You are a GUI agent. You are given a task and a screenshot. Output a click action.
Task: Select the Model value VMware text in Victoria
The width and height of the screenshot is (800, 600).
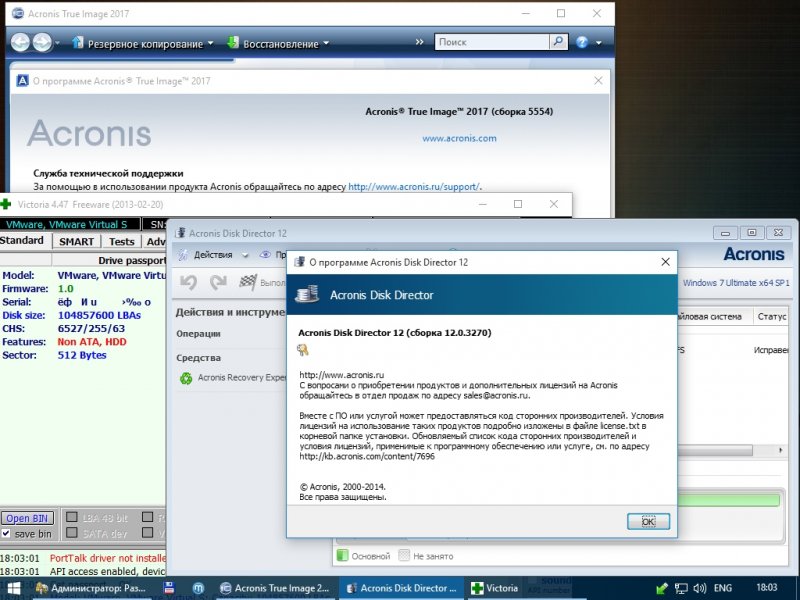point(112,276)
